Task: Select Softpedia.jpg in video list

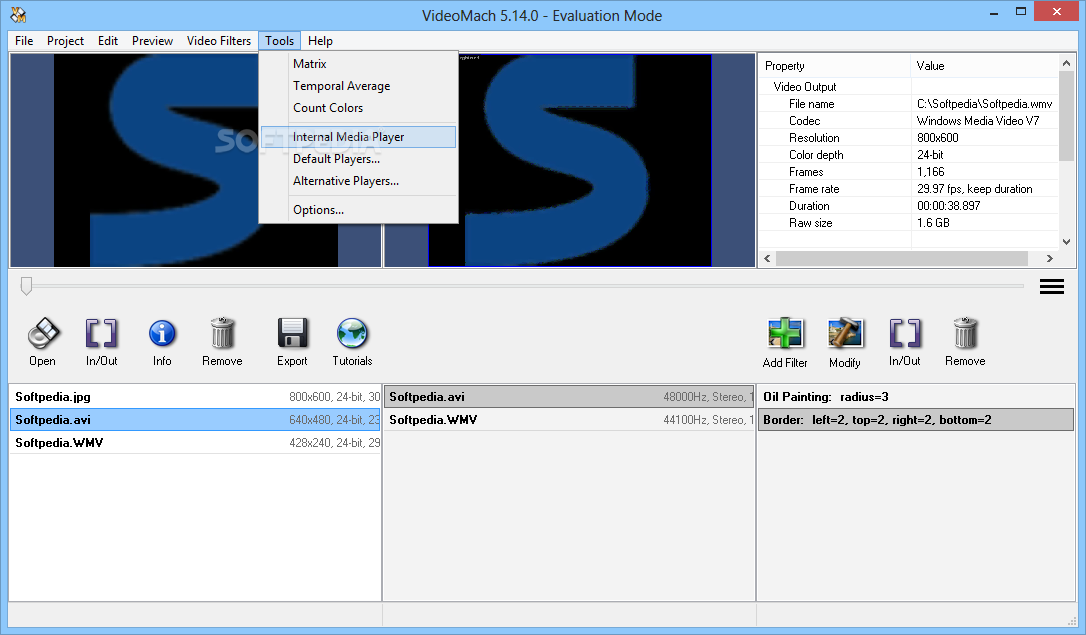Action: [x=195, y=397]
